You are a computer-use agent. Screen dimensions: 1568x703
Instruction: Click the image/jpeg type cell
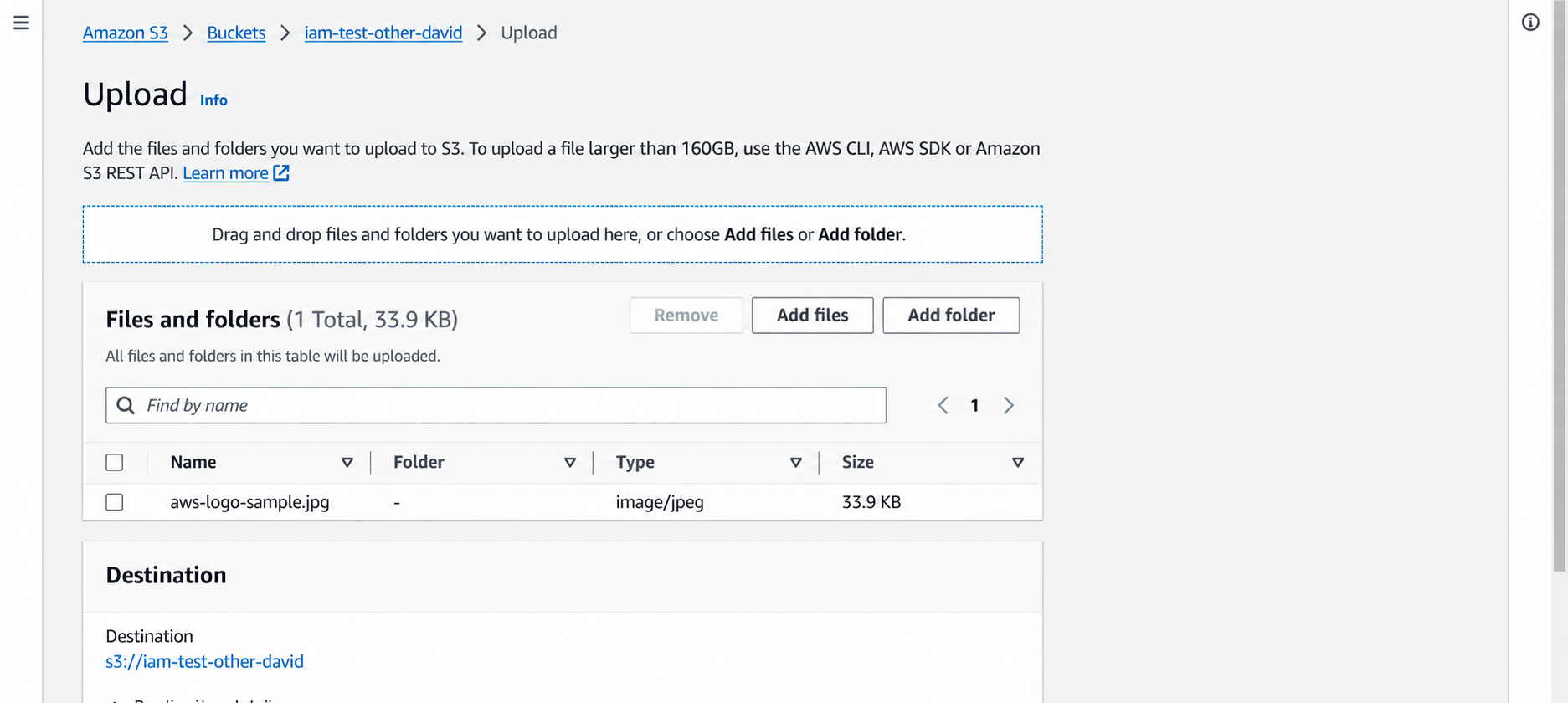660,502
